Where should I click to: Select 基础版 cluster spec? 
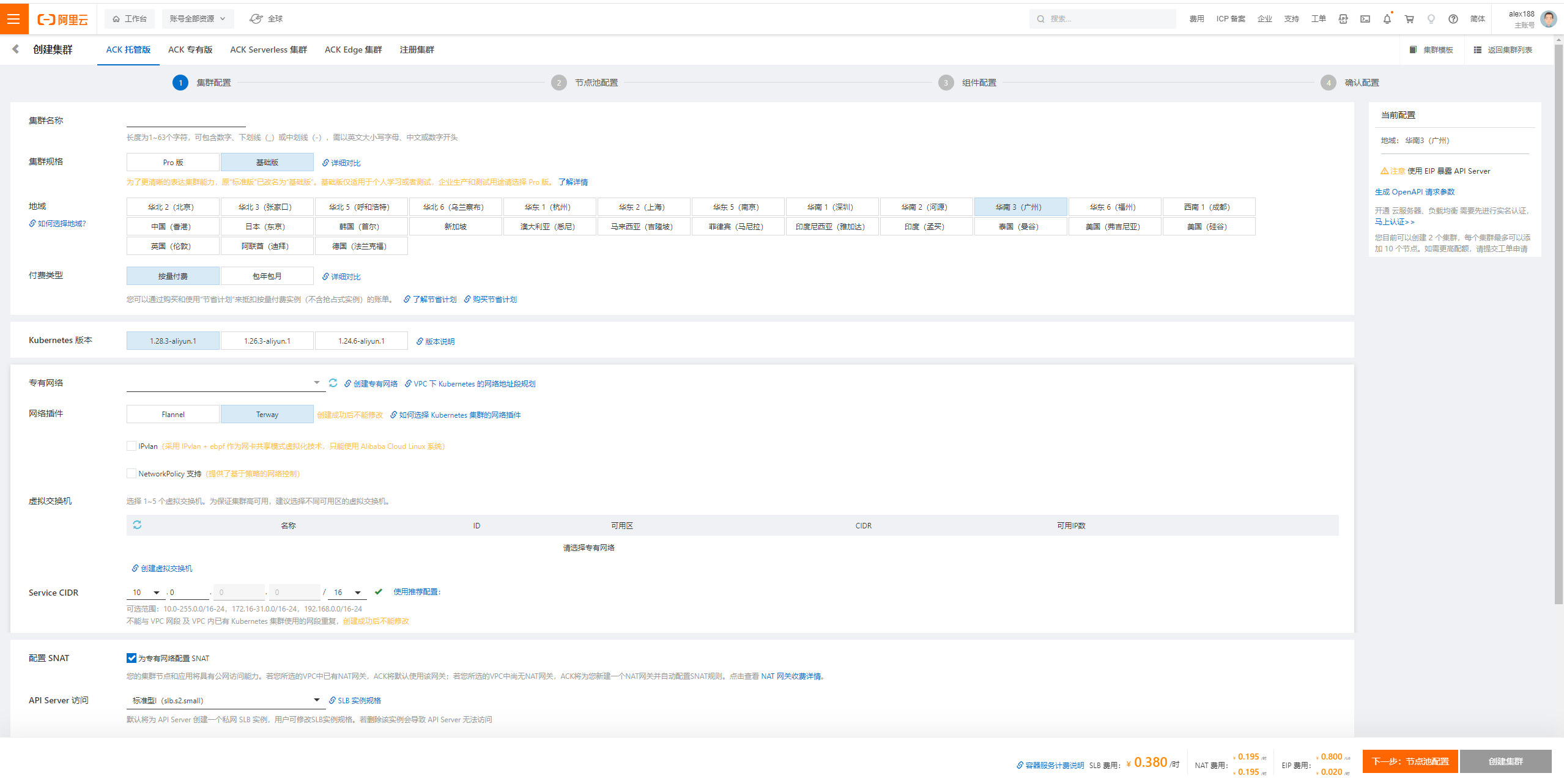tap(267, 162)
